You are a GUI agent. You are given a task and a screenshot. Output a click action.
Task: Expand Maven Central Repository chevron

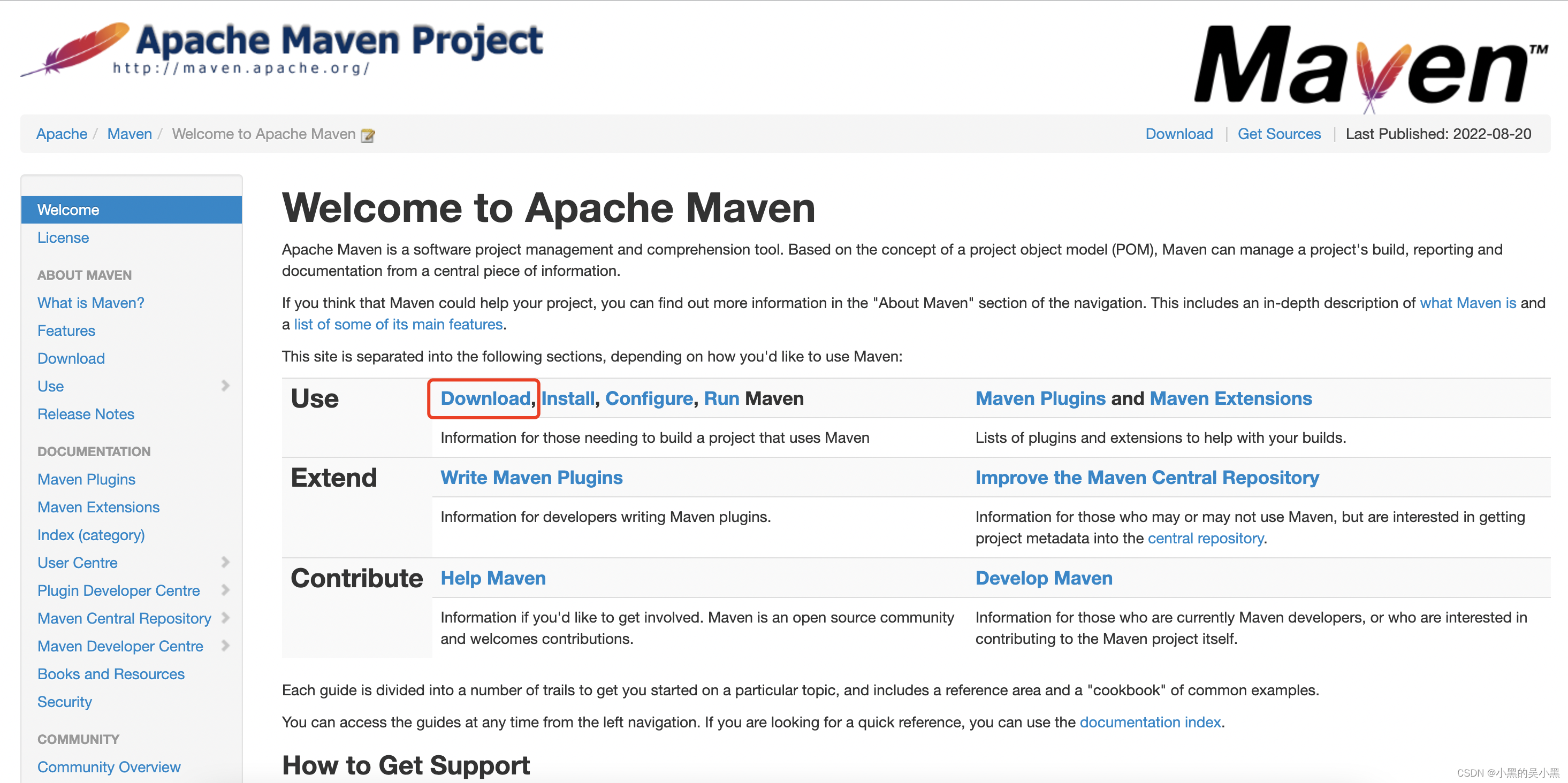pos(225,618)
